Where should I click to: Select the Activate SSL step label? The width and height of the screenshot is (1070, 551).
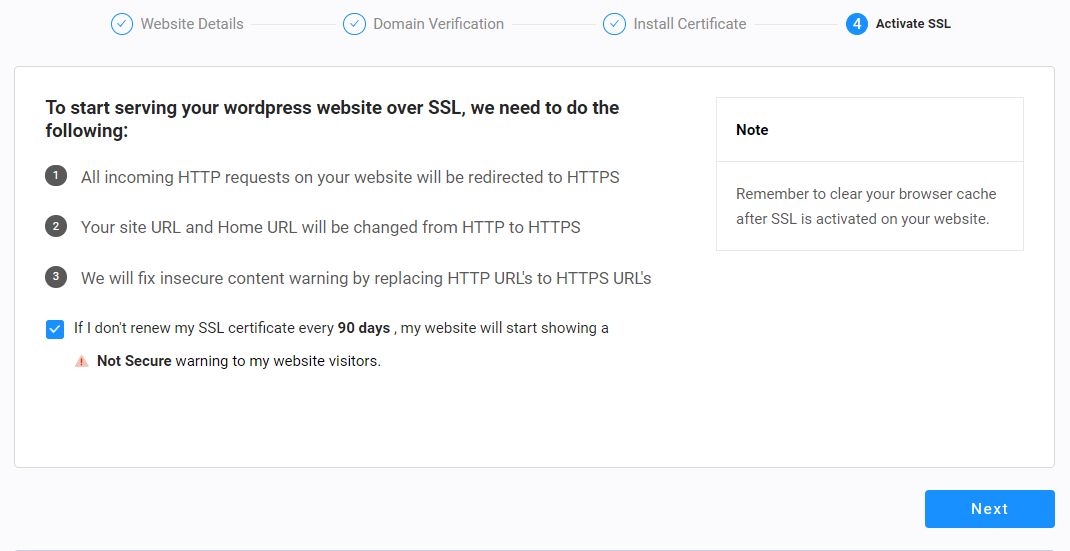[x=913, y=24]
